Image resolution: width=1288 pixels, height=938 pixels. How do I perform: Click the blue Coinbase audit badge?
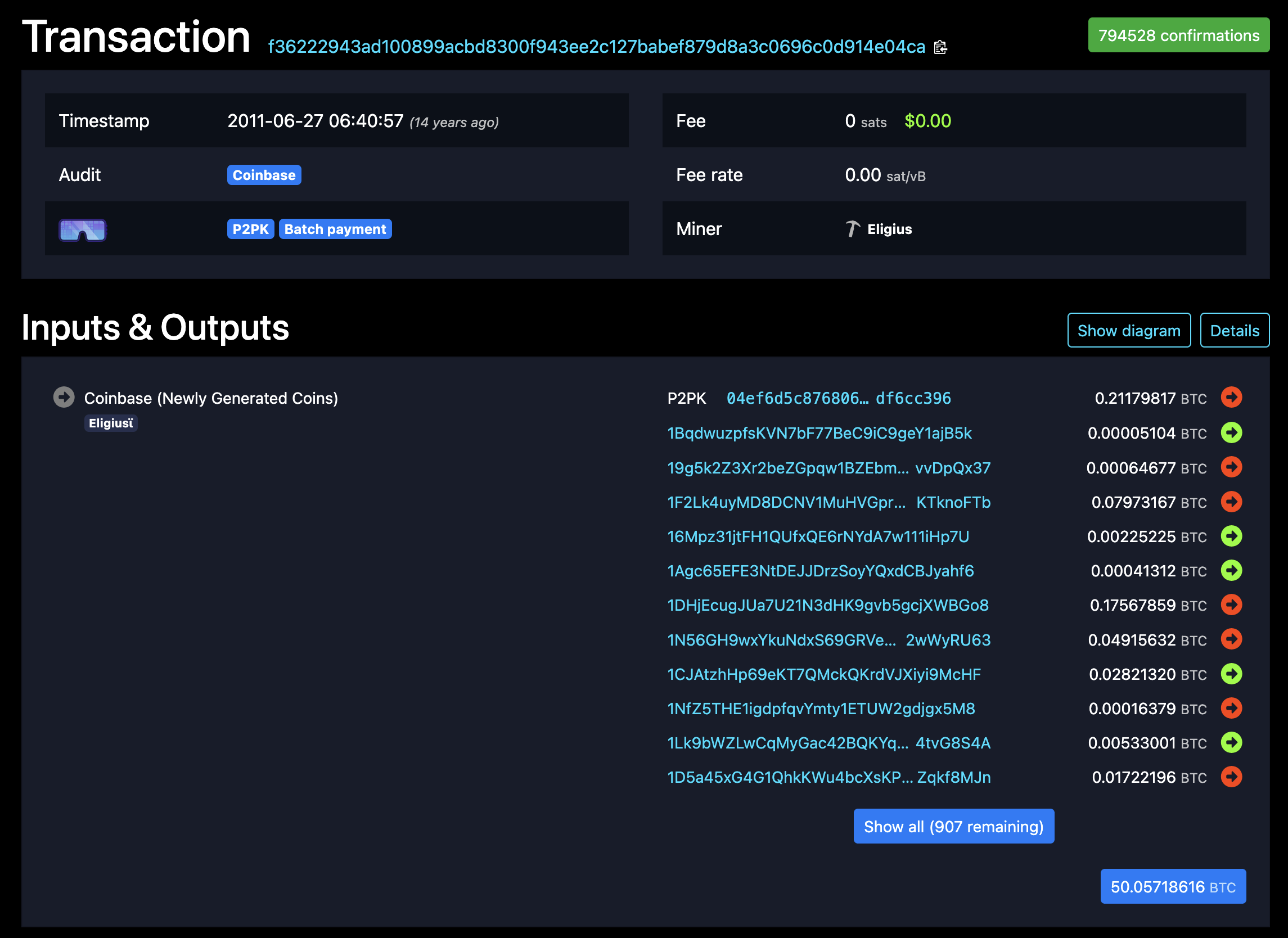[264, 175]
